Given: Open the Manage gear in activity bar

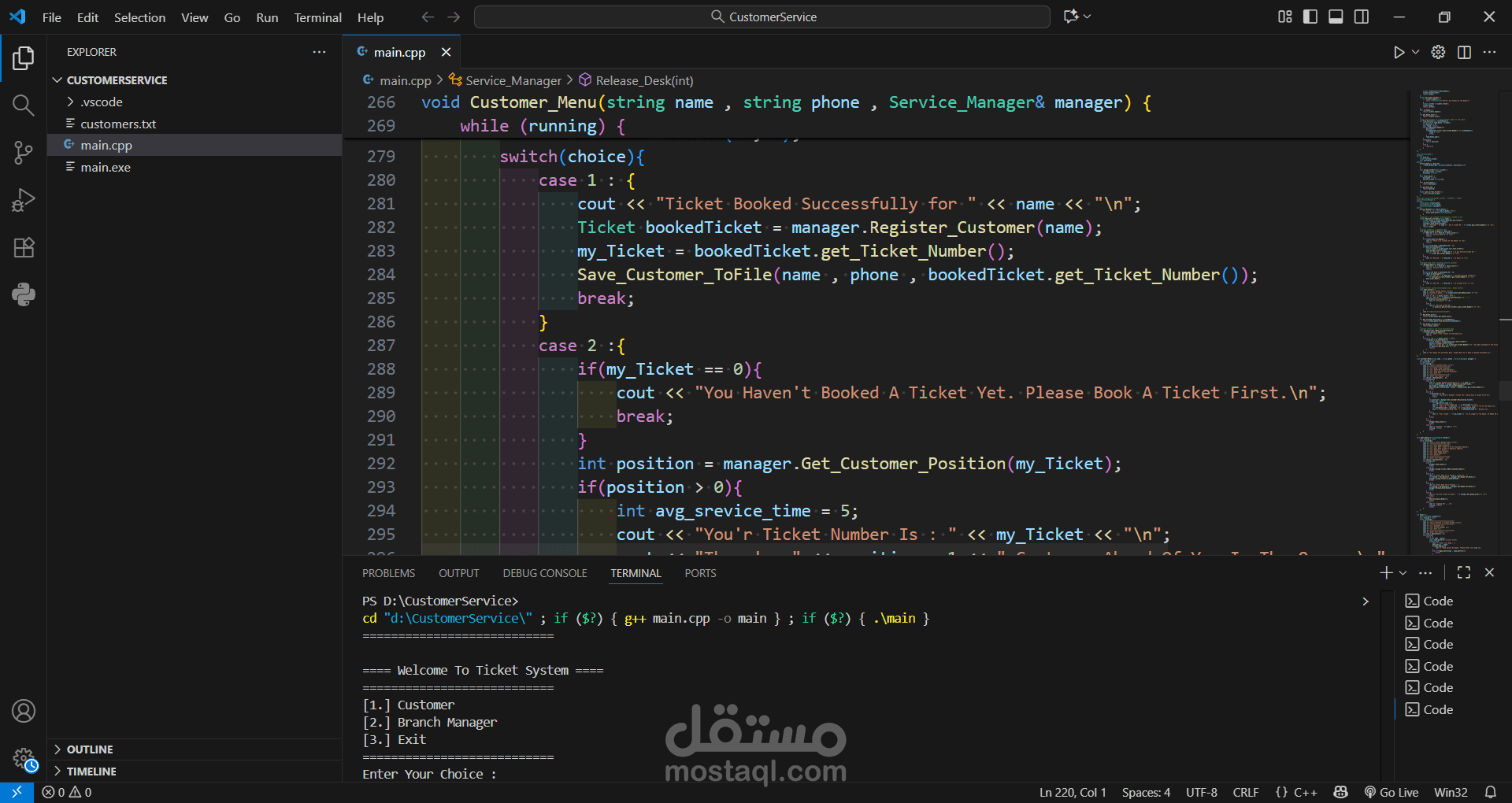Looking at the screenshot, I should click(24, 759).
